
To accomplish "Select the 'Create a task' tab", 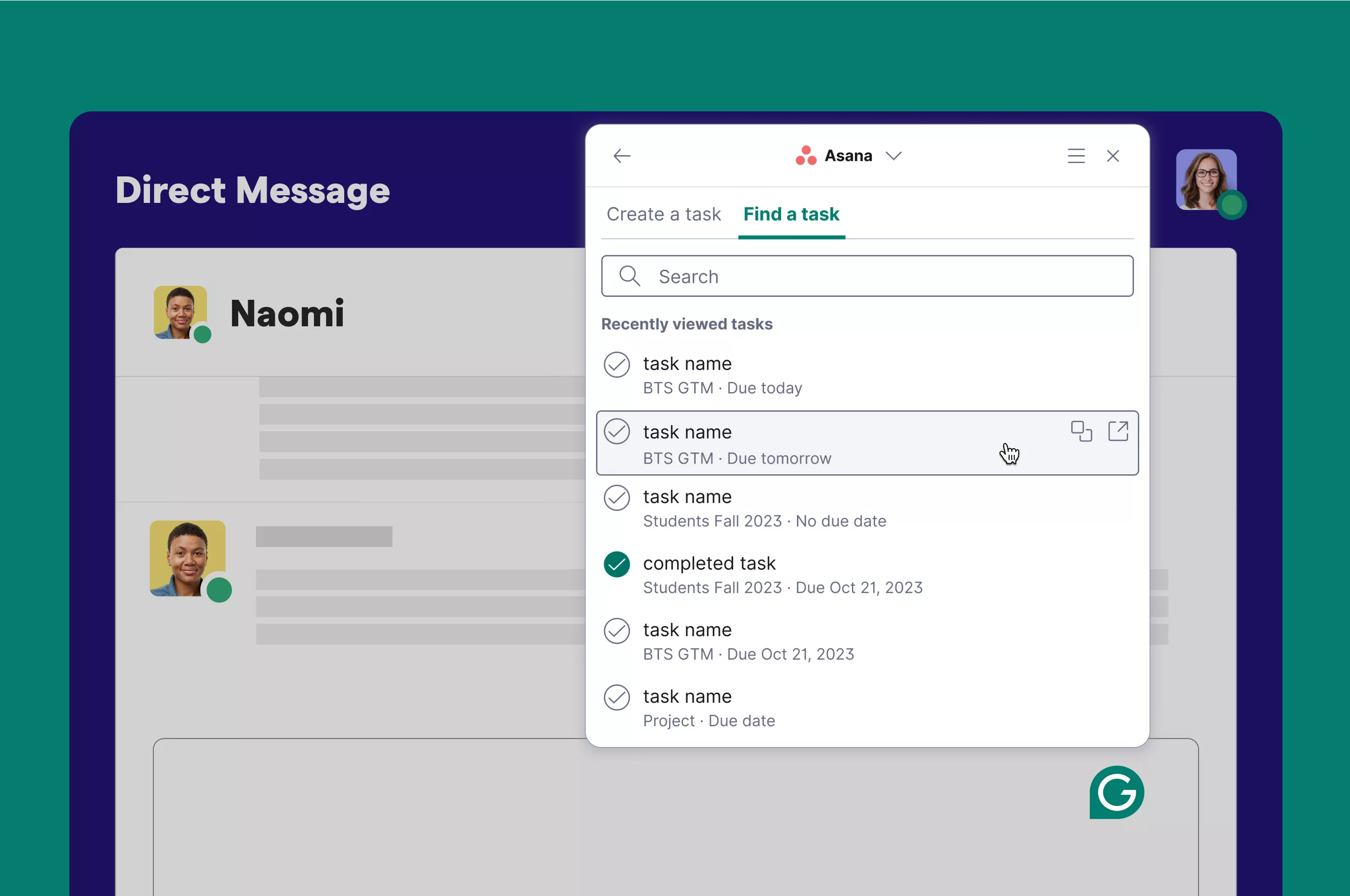I will click(663, 214).
